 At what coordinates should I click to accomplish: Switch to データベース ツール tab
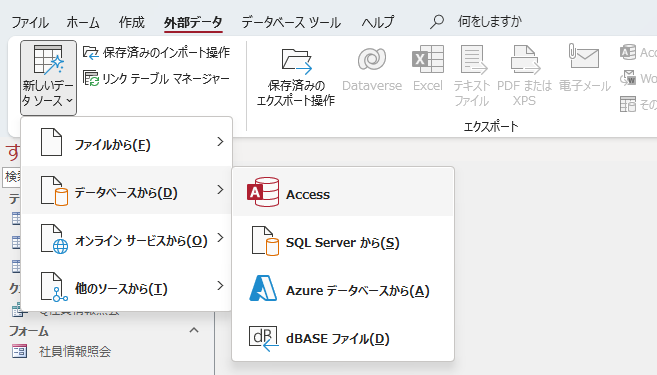291,22
